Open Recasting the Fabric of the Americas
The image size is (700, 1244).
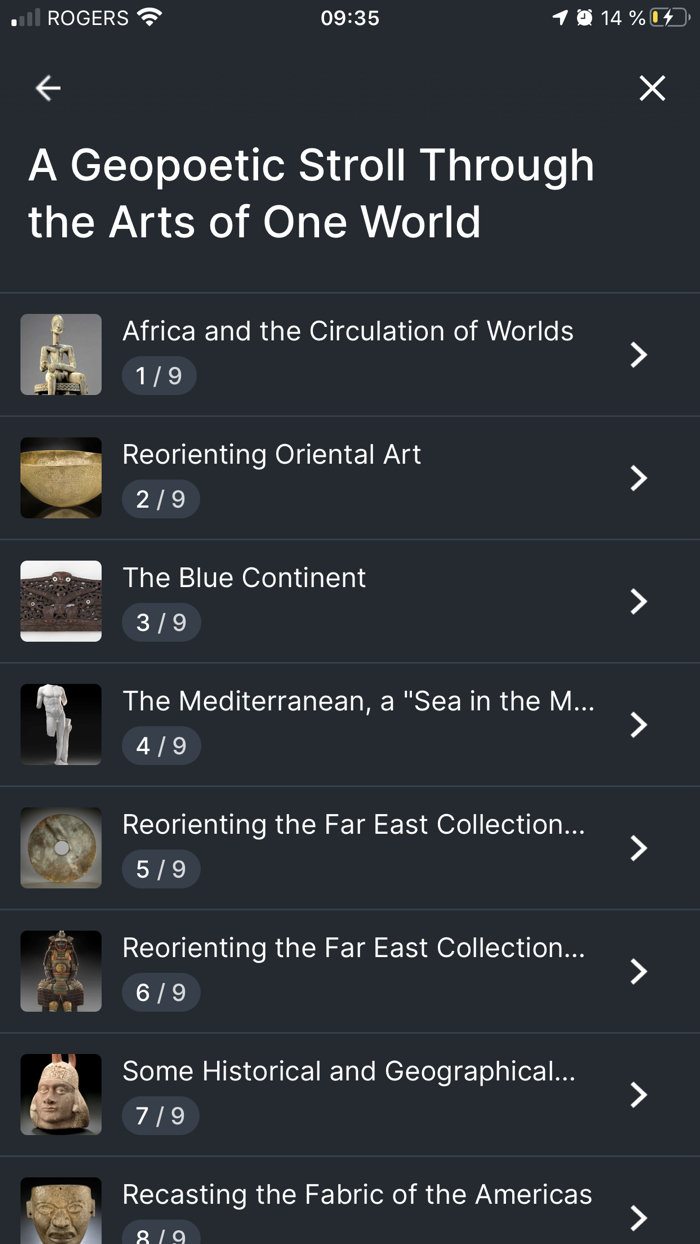pyautogui.click(x=357, y=1194)
